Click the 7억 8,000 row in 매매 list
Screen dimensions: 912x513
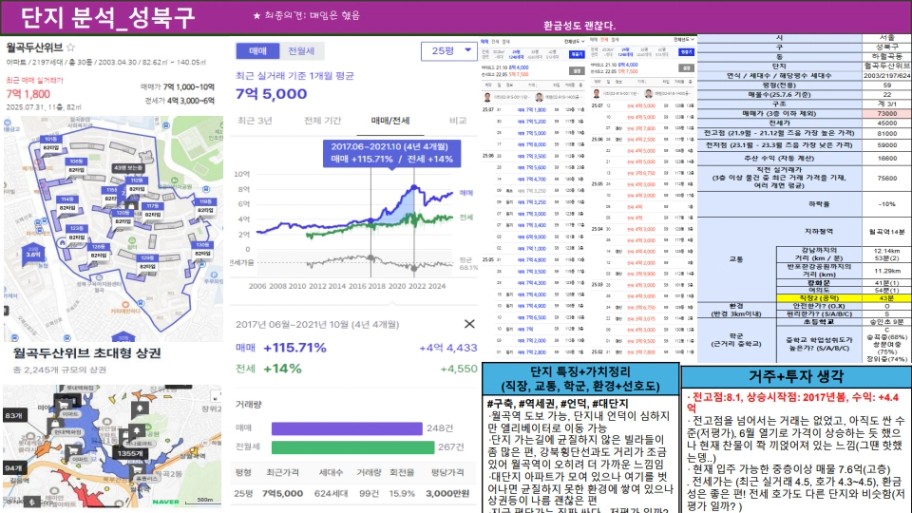tap(532, 144)
